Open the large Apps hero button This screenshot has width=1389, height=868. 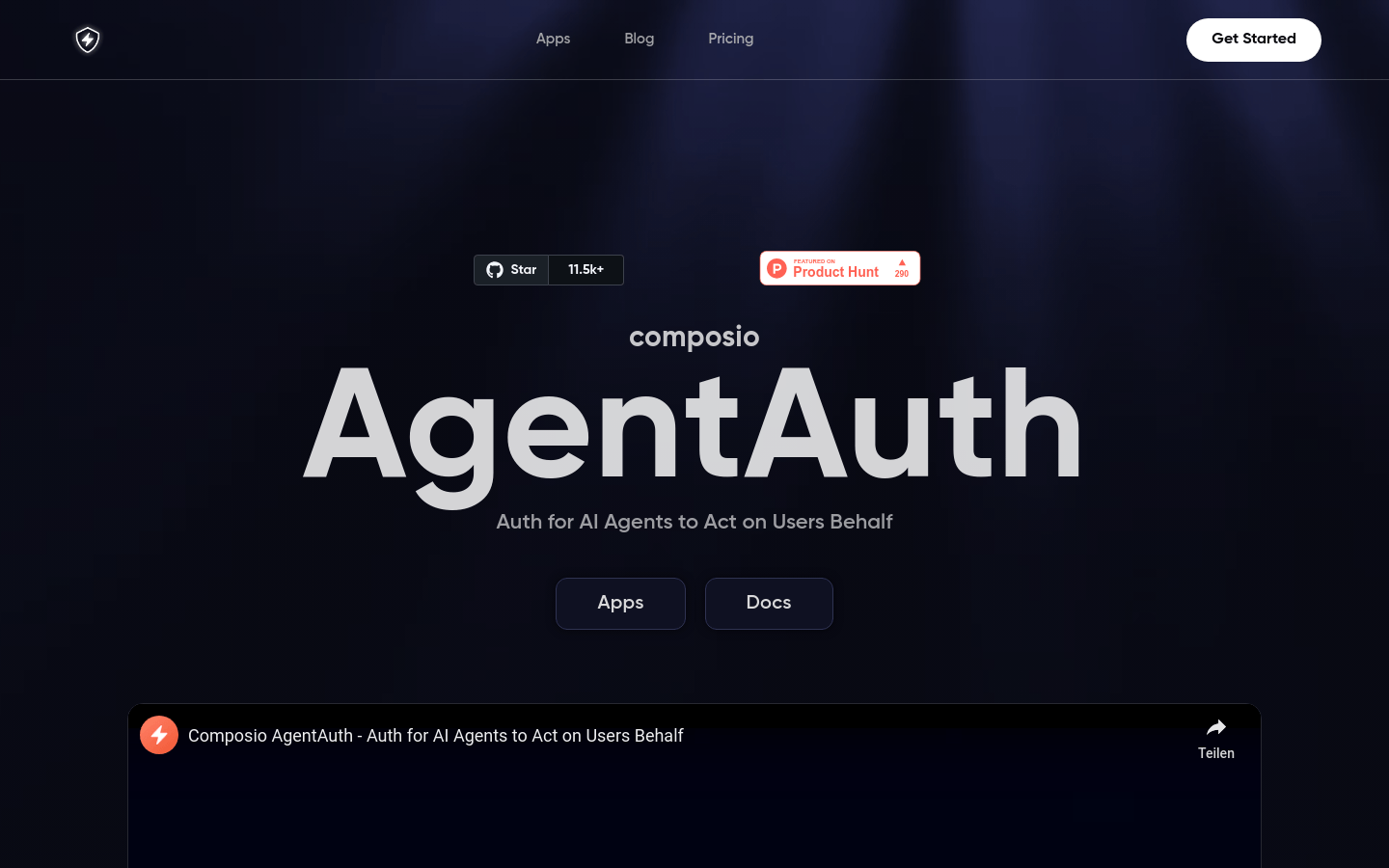[620, 604]
